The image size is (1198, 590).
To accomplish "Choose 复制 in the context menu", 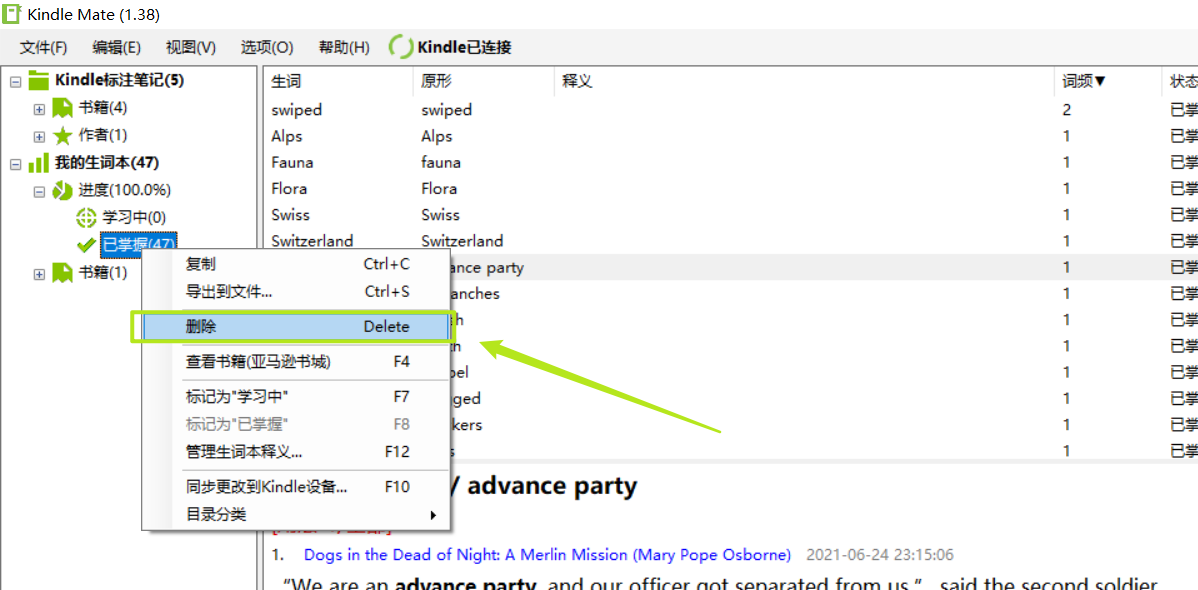I will 296,264.
